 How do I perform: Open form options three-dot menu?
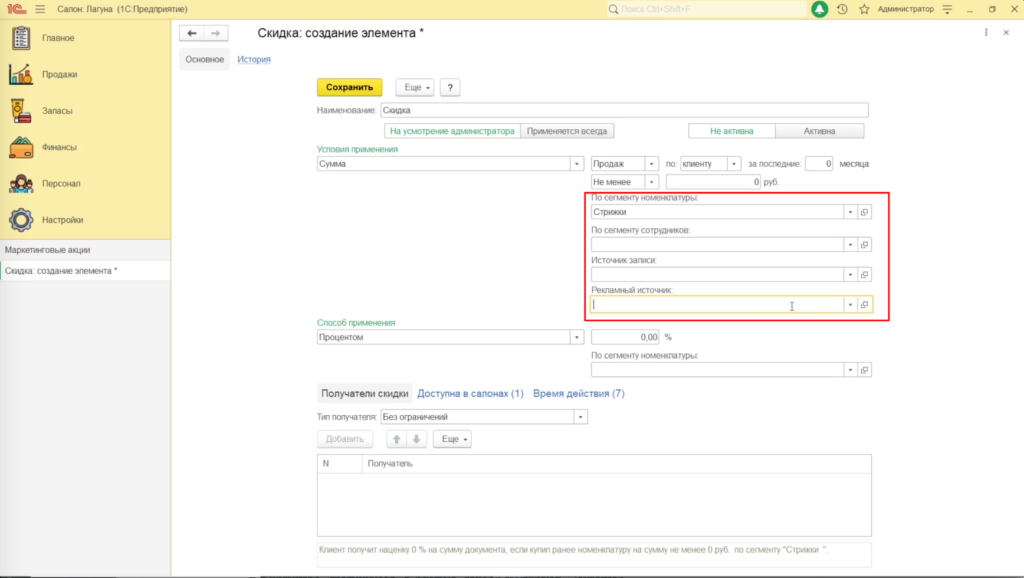(x=986, y=33)
